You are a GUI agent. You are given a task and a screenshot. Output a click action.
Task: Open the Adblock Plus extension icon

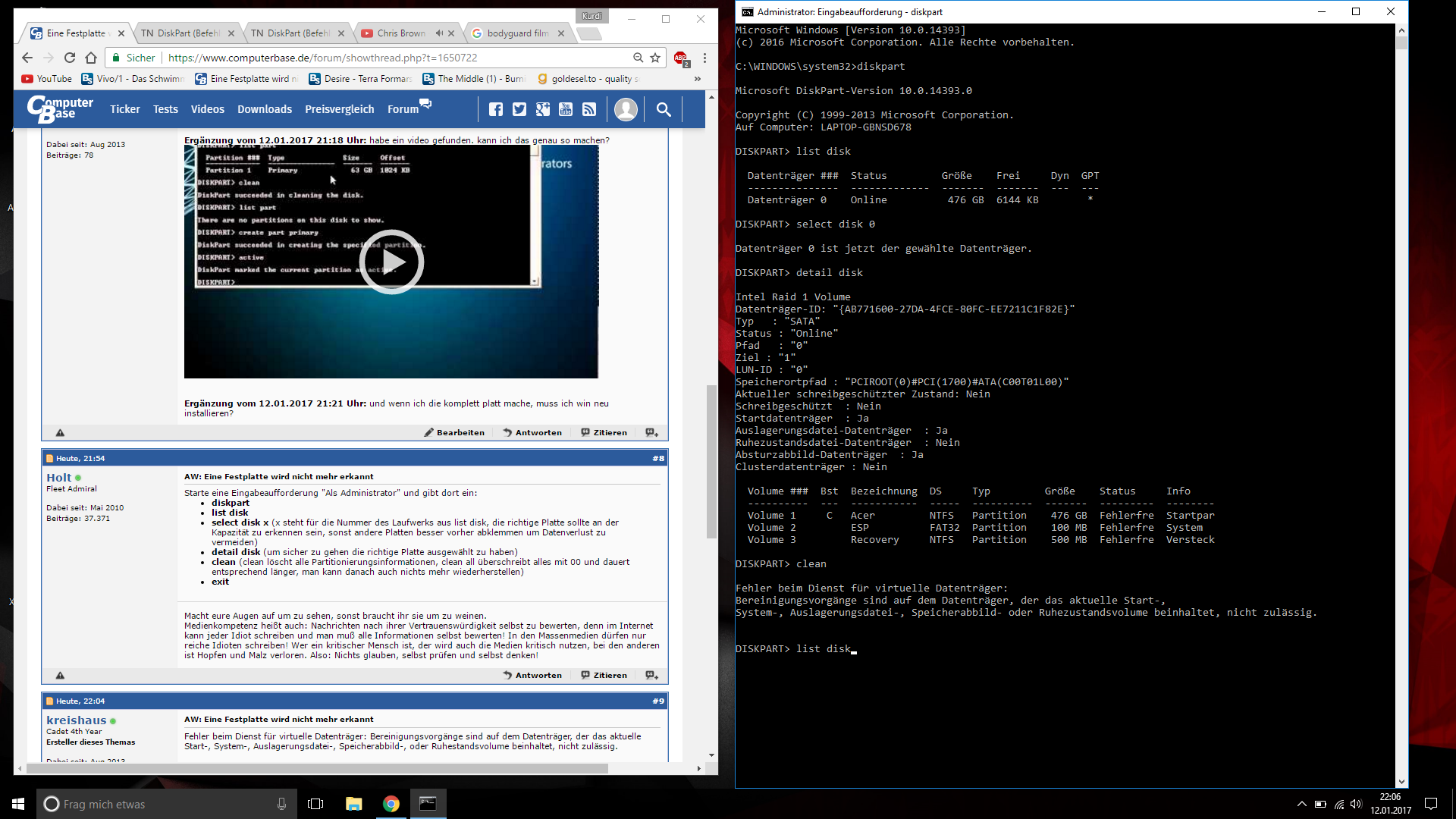tap(681, 58)
